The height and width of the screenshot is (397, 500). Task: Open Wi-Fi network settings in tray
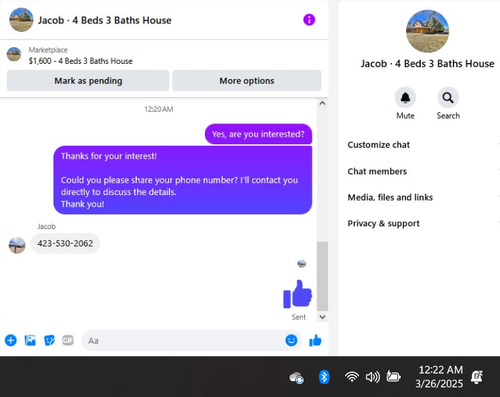coord(352,377)
